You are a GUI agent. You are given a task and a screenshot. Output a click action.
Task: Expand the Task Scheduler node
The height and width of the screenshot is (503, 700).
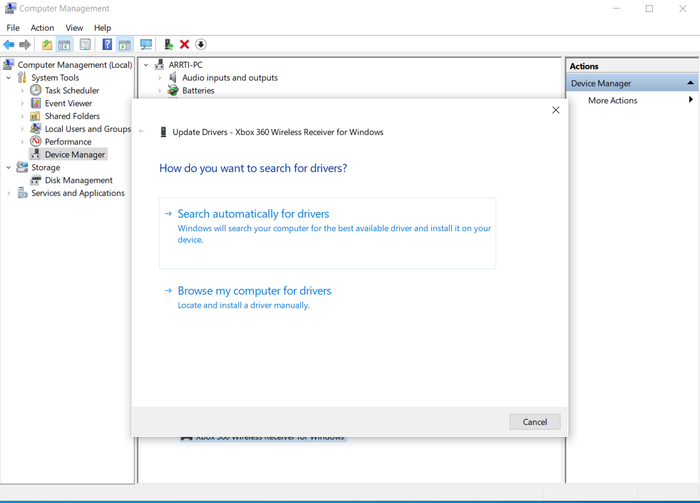pyautogui.click(x=22, y=91)
